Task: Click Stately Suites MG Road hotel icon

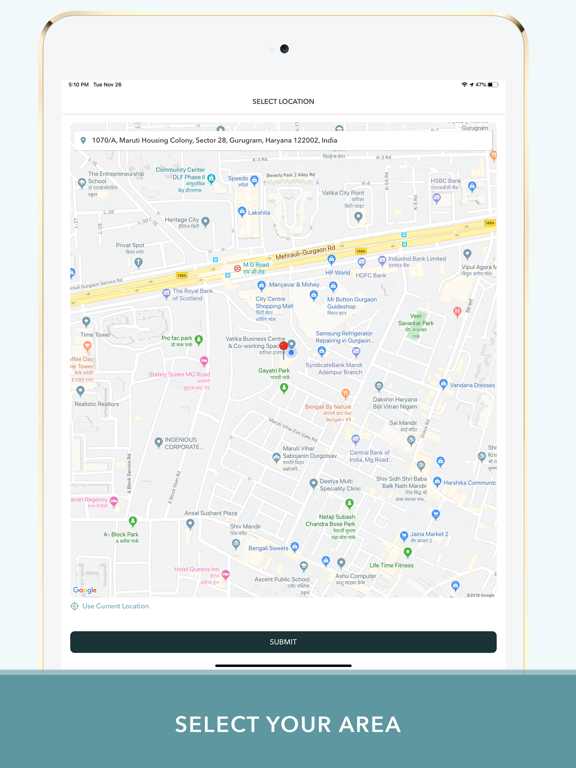Action: pyautogui.click(x=204, y=361)
